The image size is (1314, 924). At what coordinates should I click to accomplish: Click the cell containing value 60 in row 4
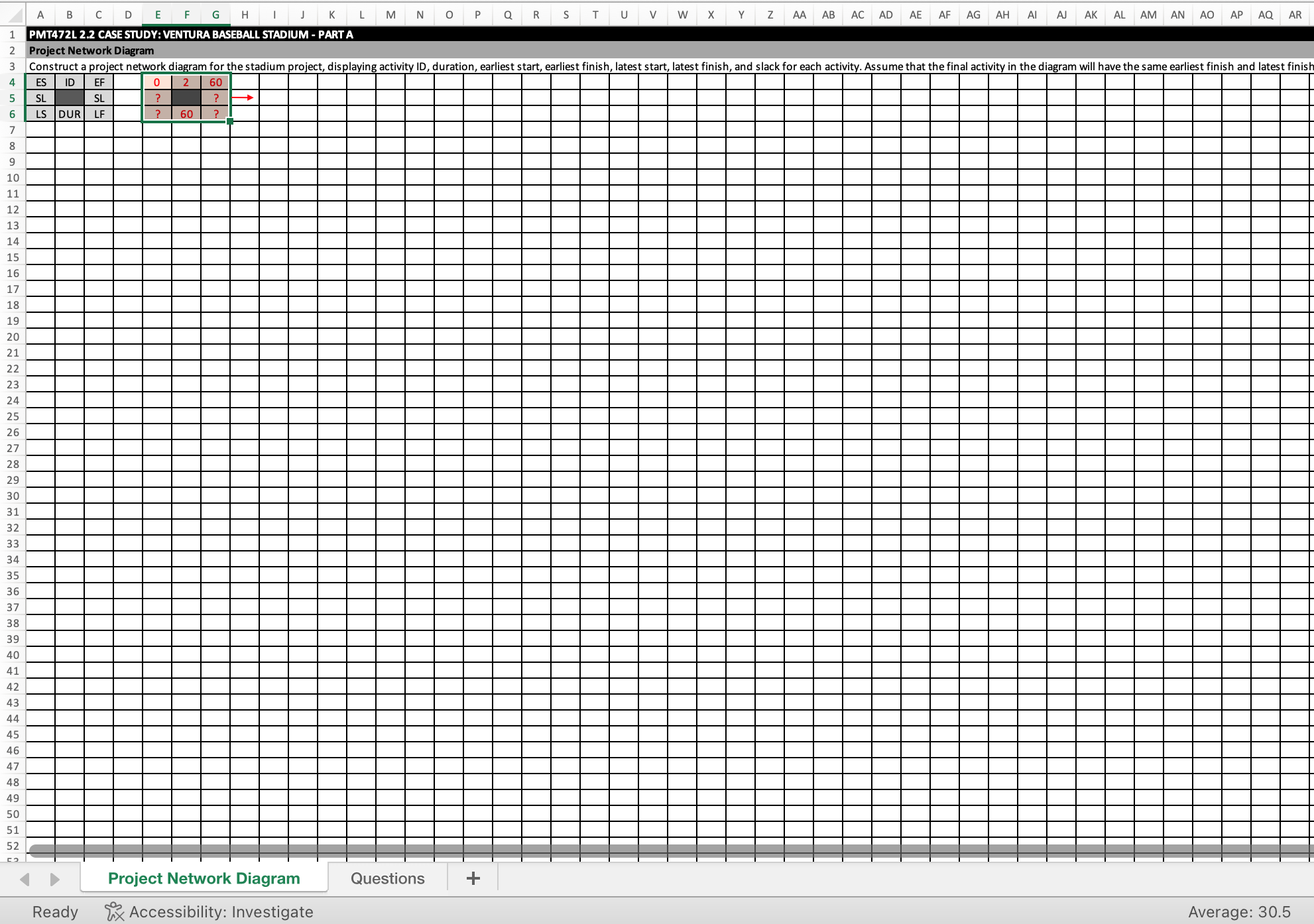point(215,82)
